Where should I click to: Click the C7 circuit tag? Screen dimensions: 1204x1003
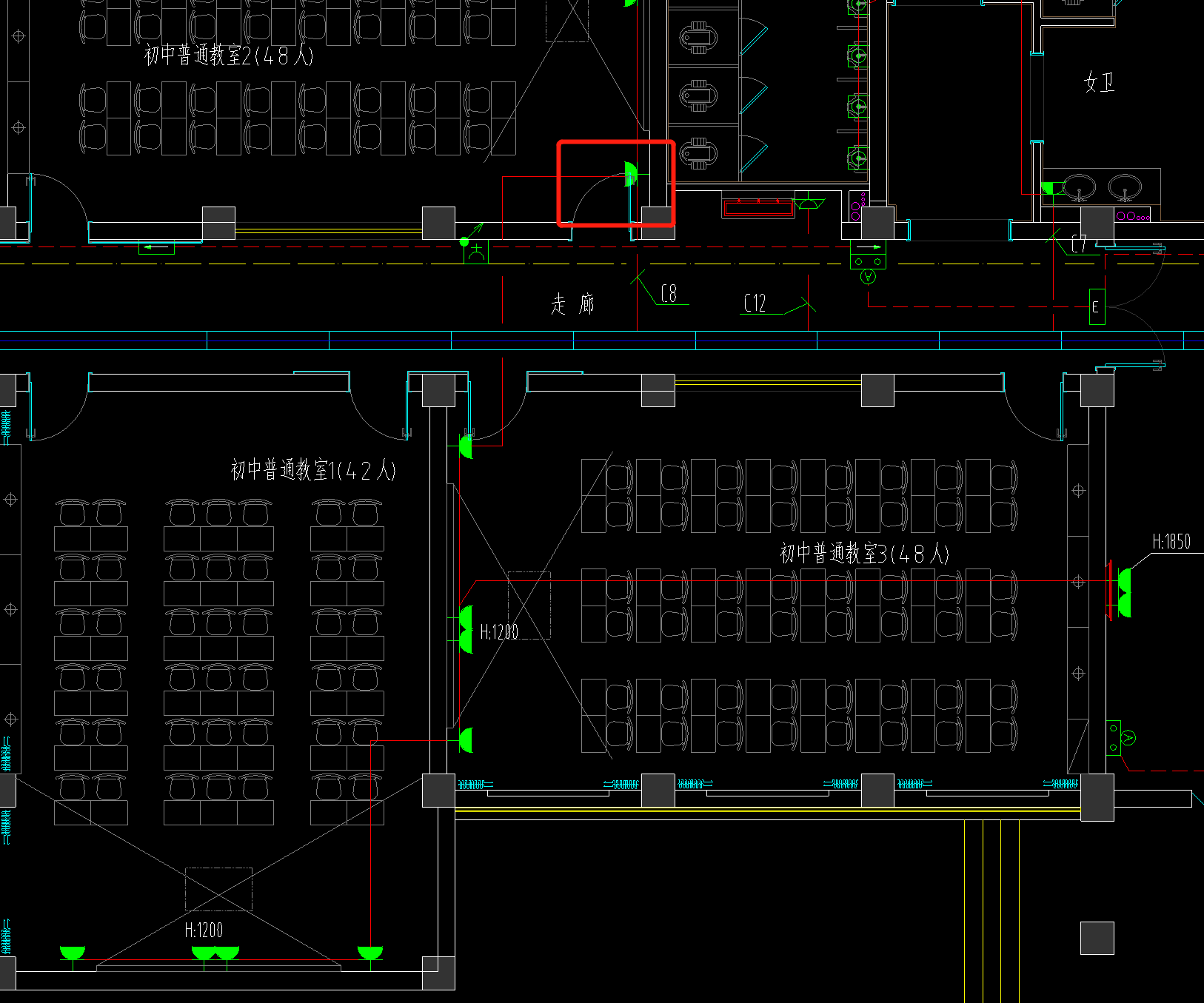[x=1079, y=244]
